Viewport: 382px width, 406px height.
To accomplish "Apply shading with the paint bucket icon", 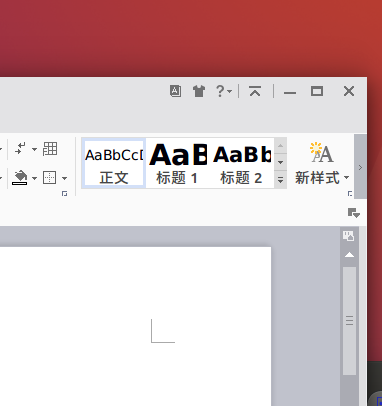I will (20, 178).
